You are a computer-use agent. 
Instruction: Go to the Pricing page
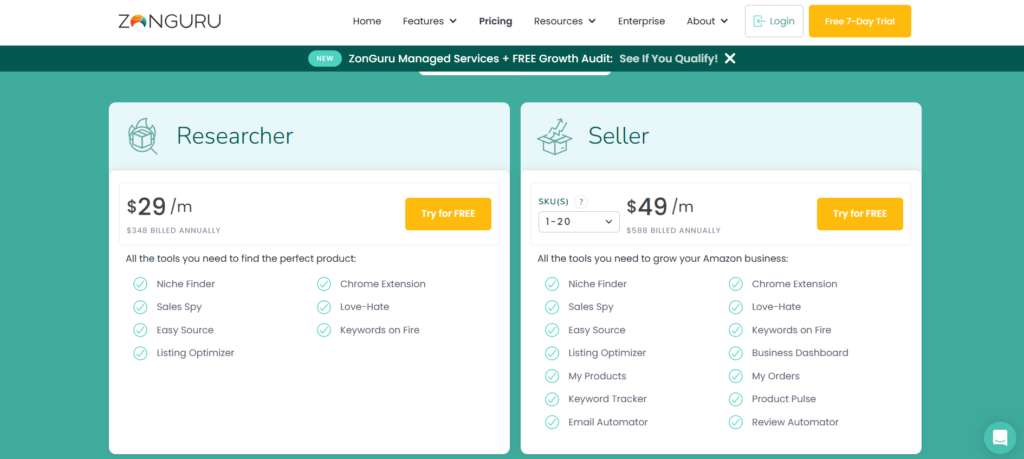pyautogui.click(x=495, y=21)
